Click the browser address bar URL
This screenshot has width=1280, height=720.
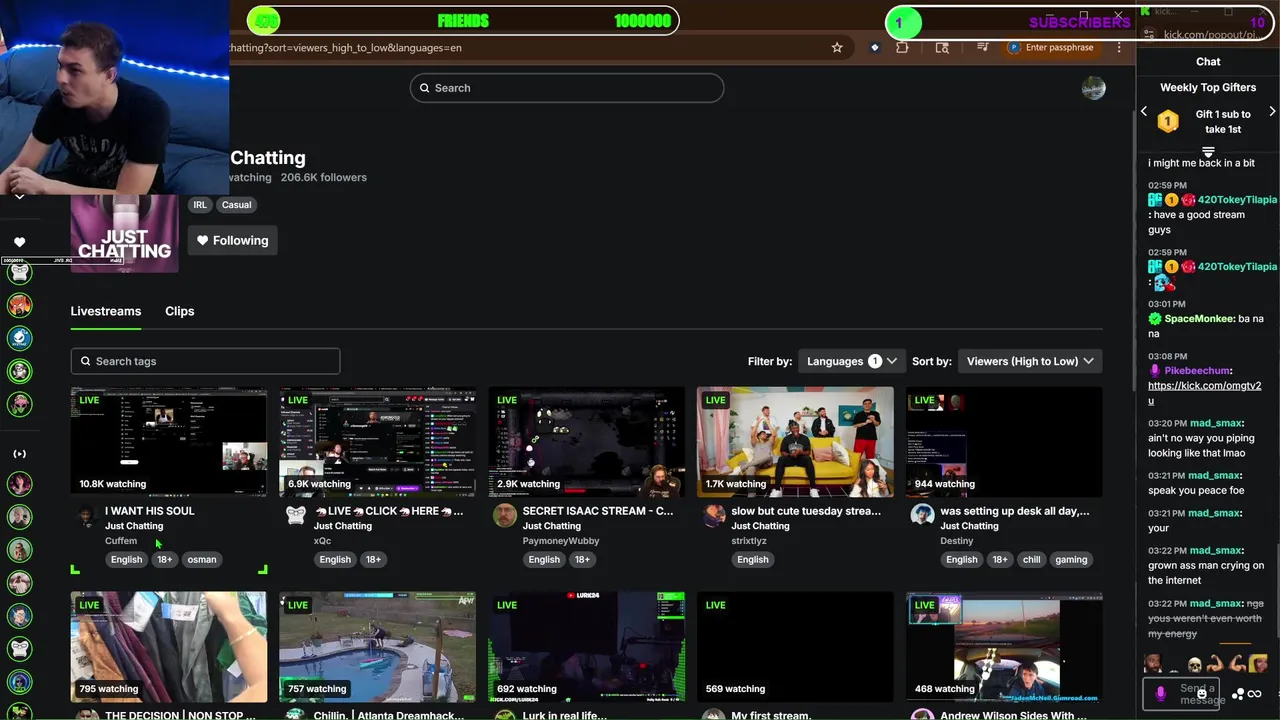pos(345,47)
